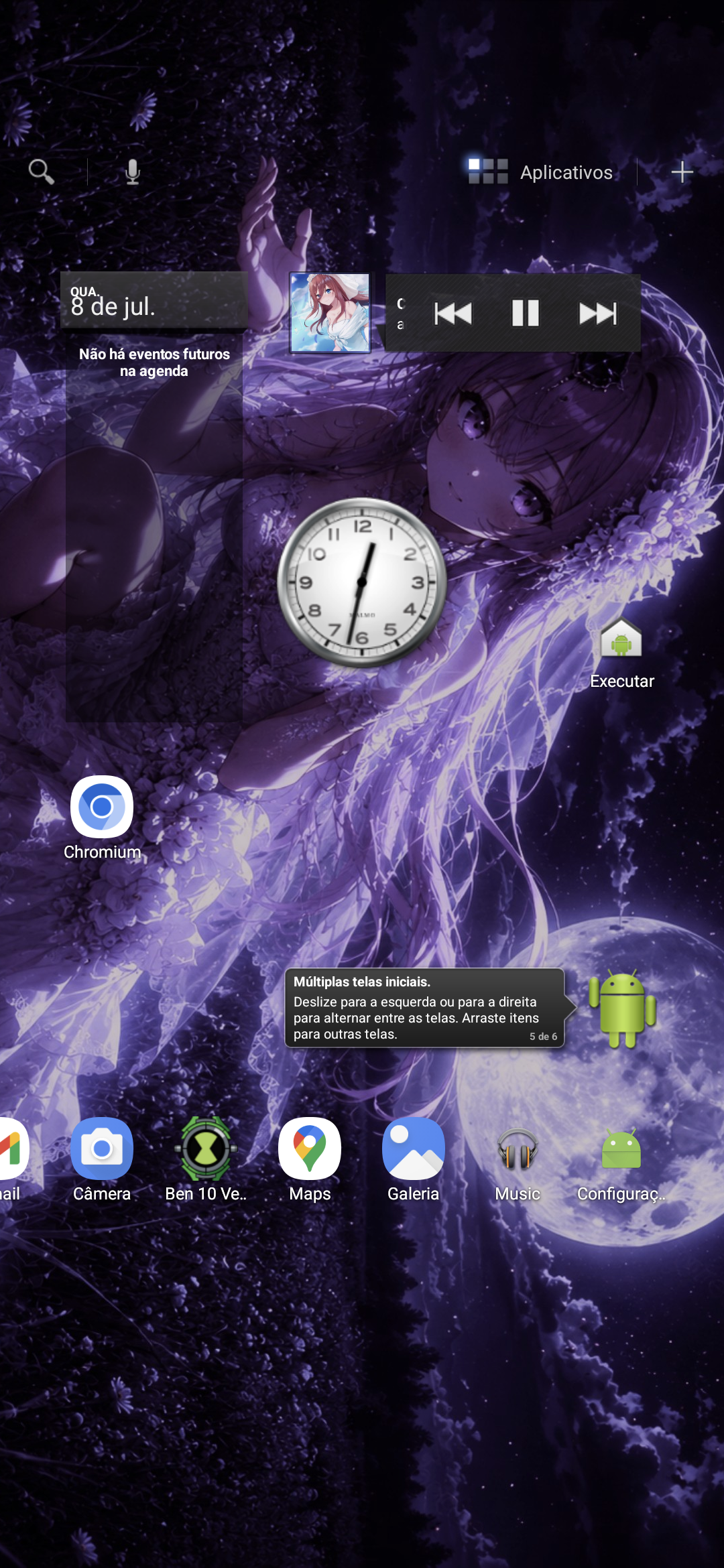Open the analog clock widget
This screenshot has width=724, height=1568.
point(362,582)
